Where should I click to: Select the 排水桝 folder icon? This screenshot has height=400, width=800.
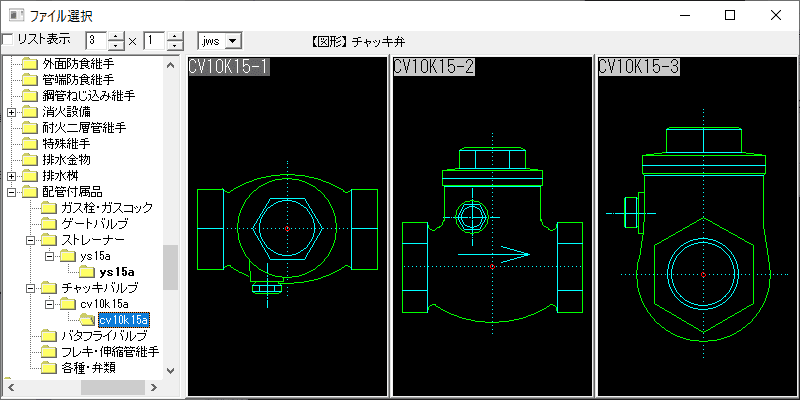coord(31,176)
